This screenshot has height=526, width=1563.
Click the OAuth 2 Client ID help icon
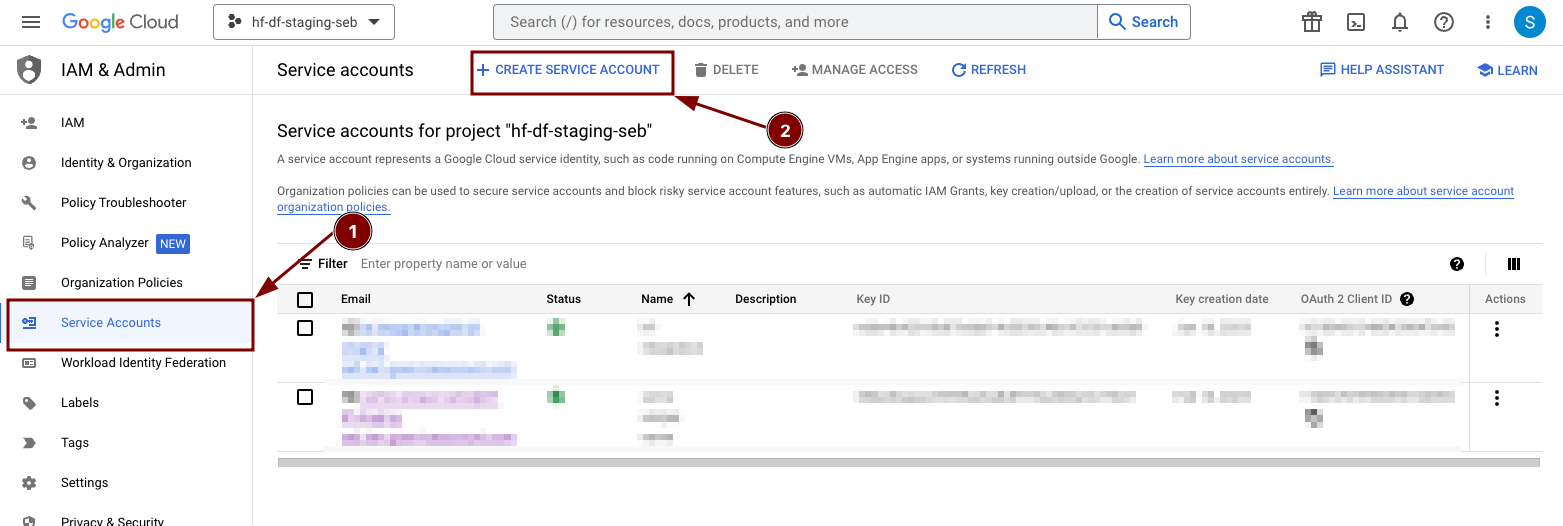point(1407,299)
